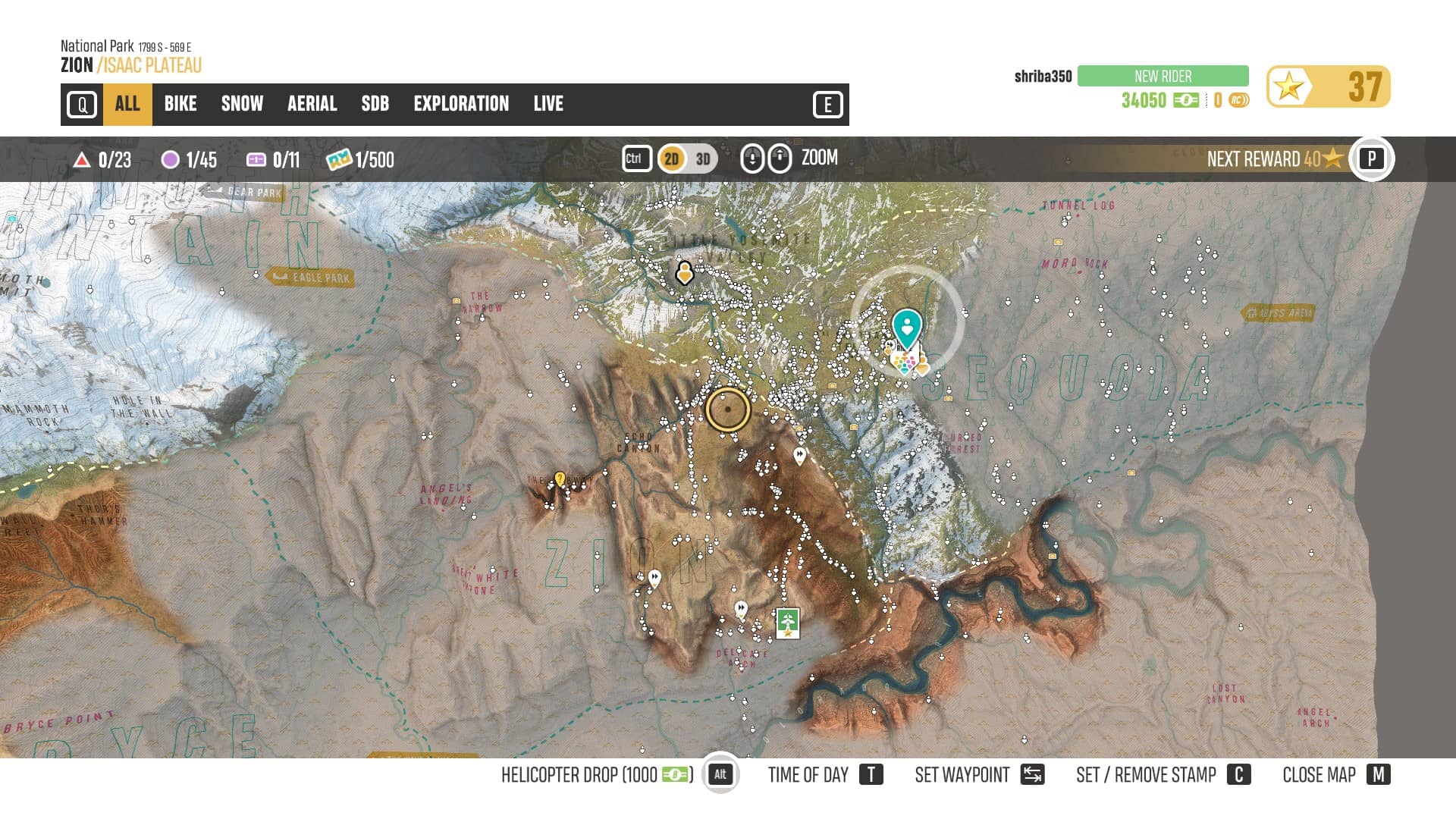Open the SNOW filter tab

tap(242, 104)
